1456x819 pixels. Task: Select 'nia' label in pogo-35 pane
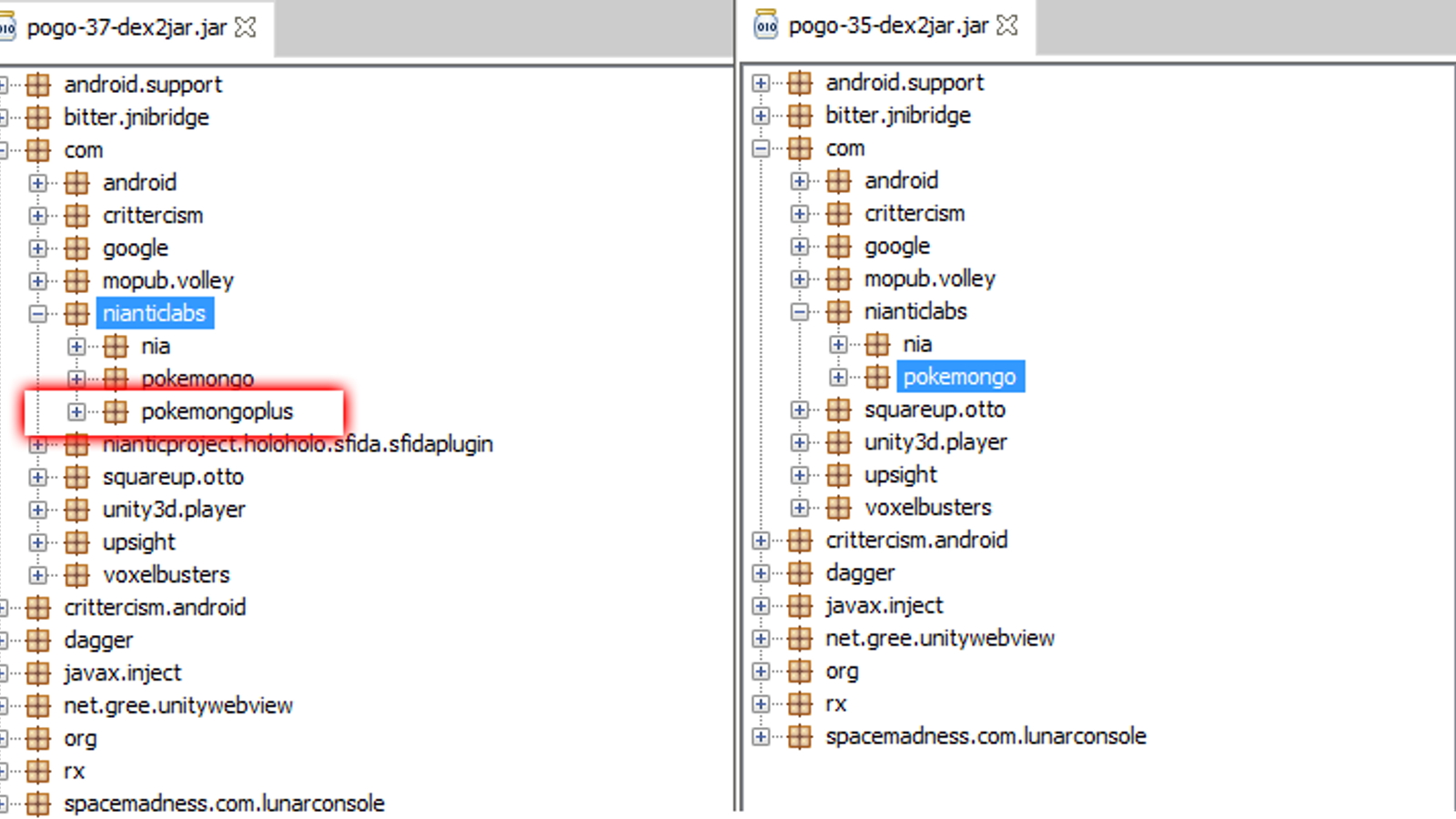coord(917,345)
